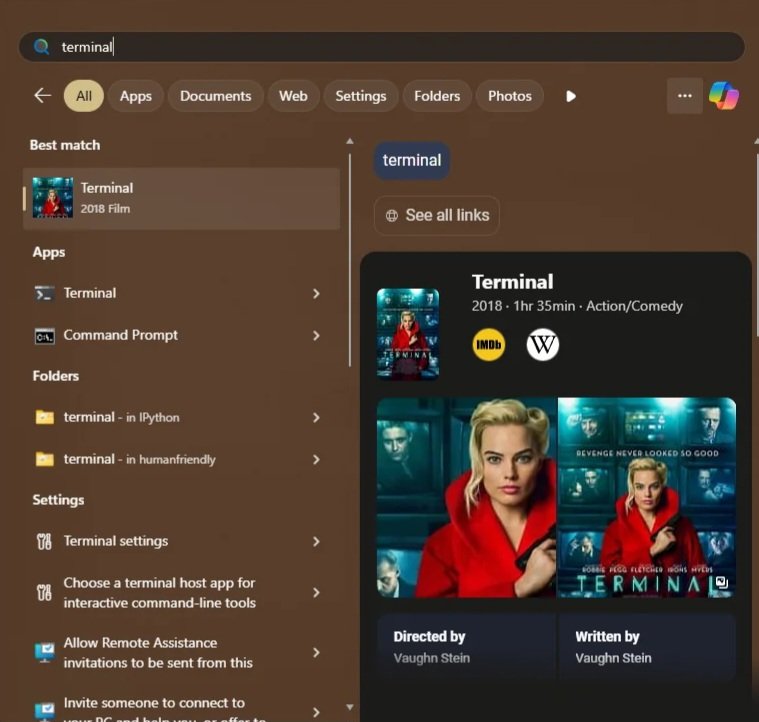Click the terminal search suggestion chip
The height and width of the screenshot is (722, 759).
point(412,160)
